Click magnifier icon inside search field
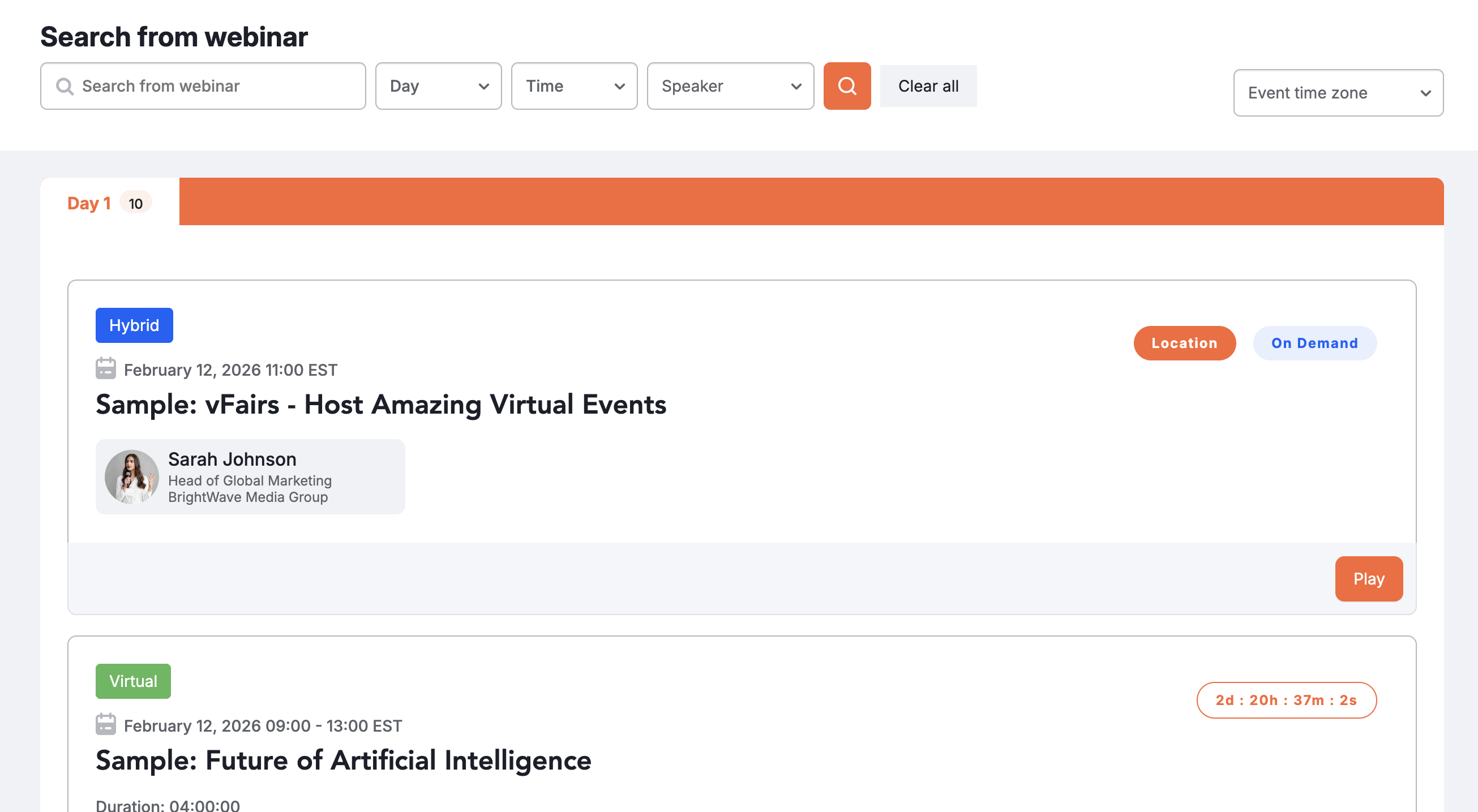Screen dimensions: 1478x812 click(x=65, y=86)
